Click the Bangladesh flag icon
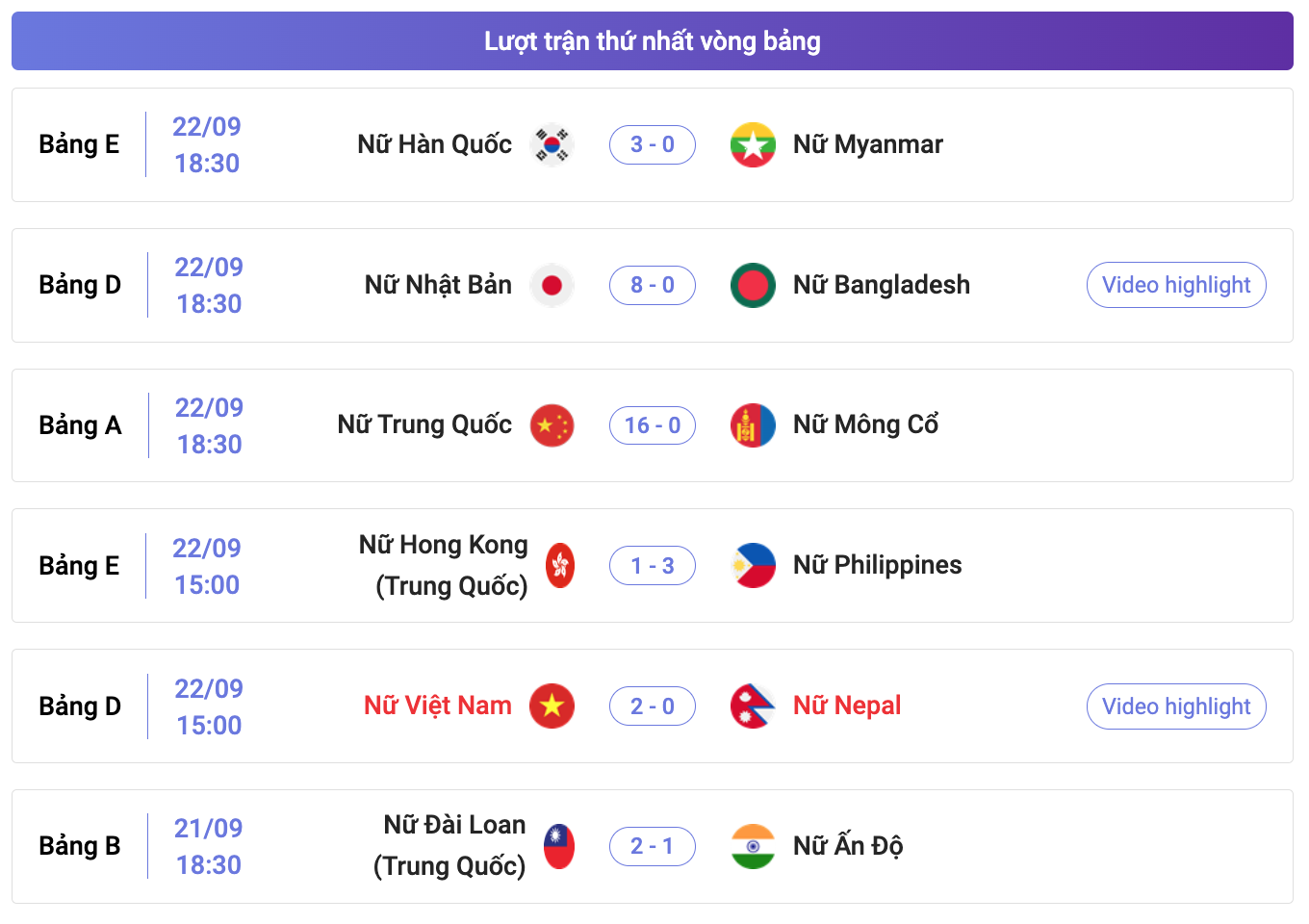The height and width of the screenshot is (924, 1309). click(753, 285)
